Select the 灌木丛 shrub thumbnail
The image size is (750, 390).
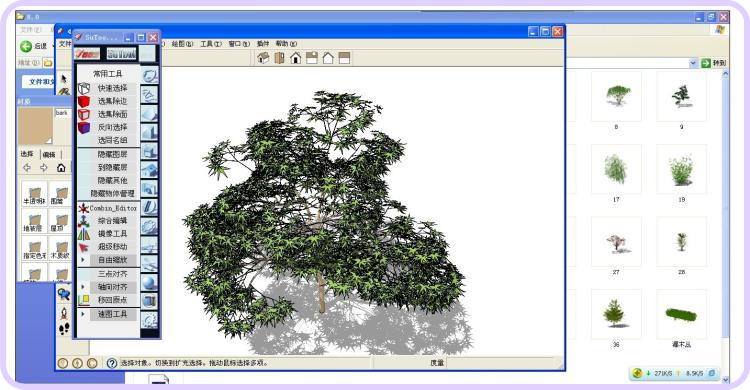pos(682,315)
